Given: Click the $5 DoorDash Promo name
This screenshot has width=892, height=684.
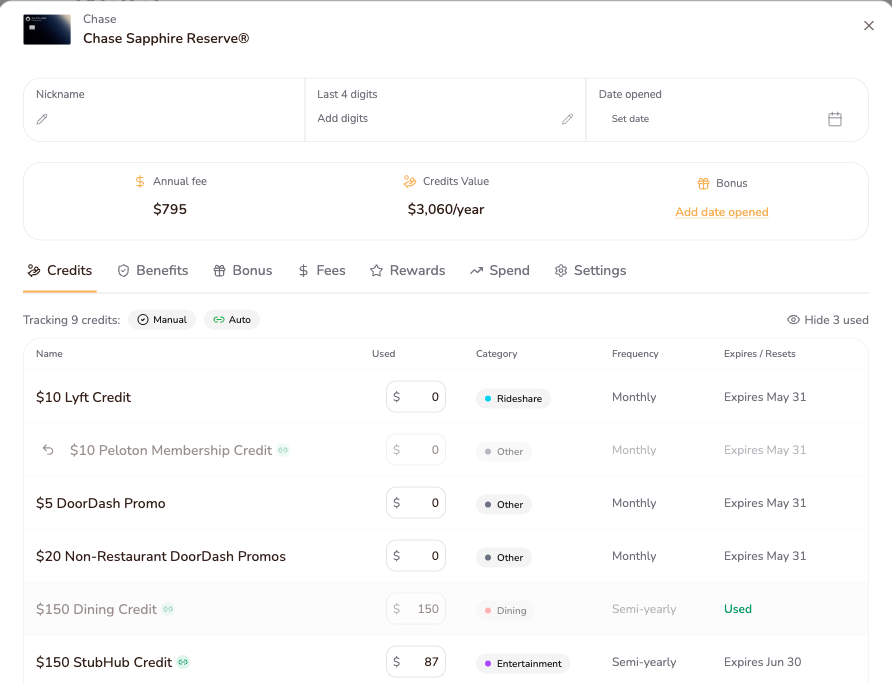Looking at the screenshot, I should [101, 503].
